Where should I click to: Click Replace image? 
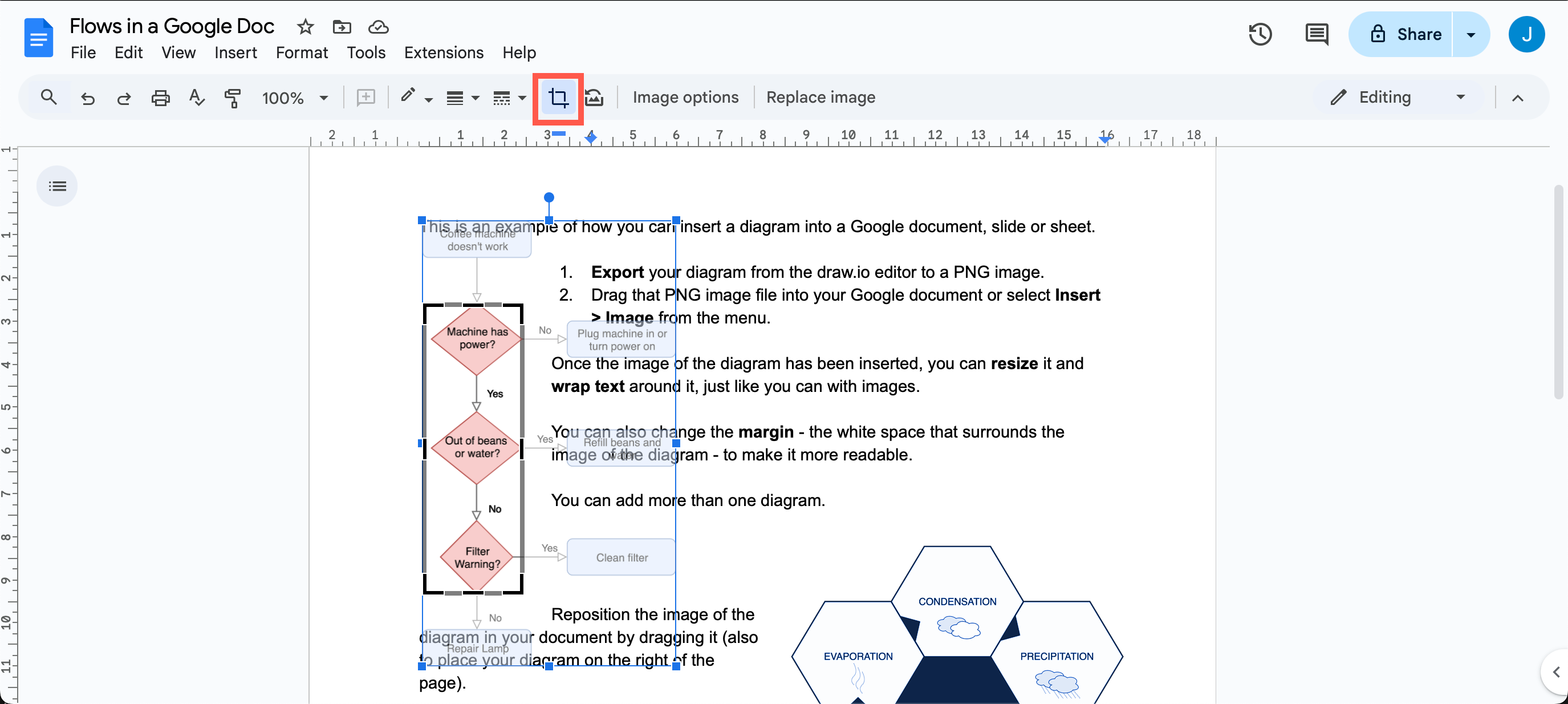(x=820, y=97)
